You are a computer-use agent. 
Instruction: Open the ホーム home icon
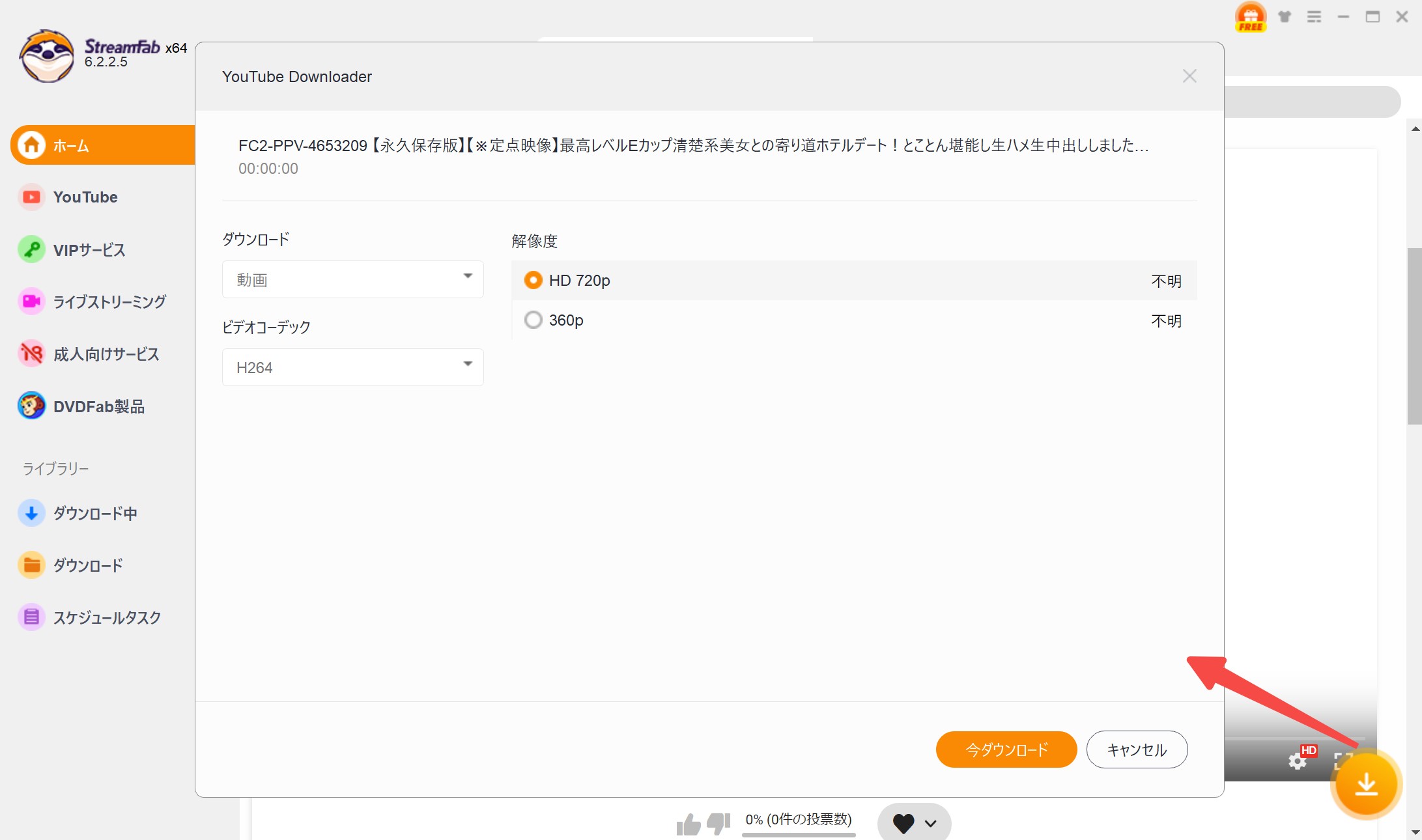click(31, 145)
